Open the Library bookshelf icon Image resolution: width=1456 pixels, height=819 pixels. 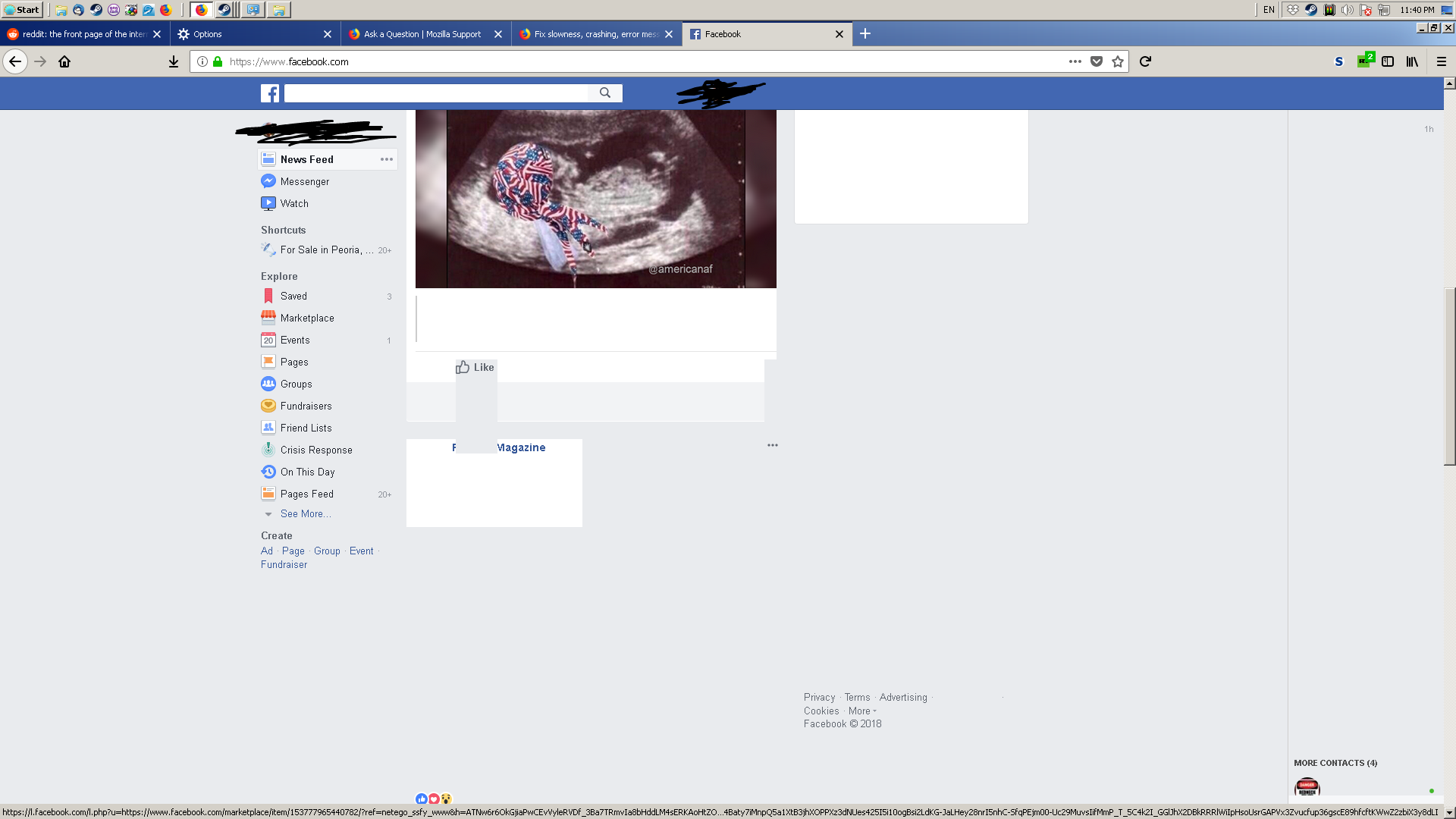pos(1411,61)
